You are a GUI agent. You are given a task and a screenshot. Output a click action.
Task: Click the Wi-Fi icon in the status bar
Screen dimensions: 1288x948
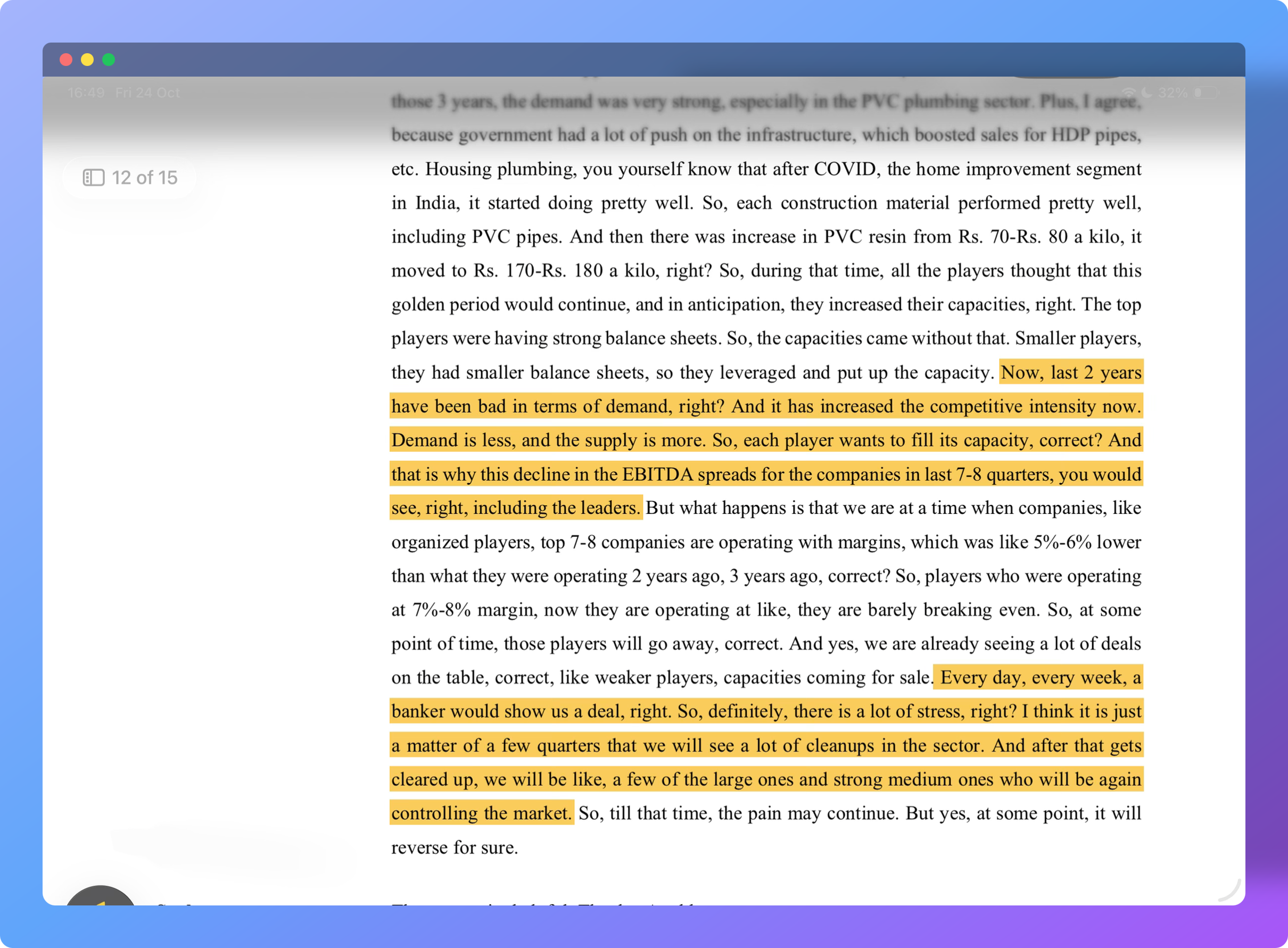(x=1129, y=94)
